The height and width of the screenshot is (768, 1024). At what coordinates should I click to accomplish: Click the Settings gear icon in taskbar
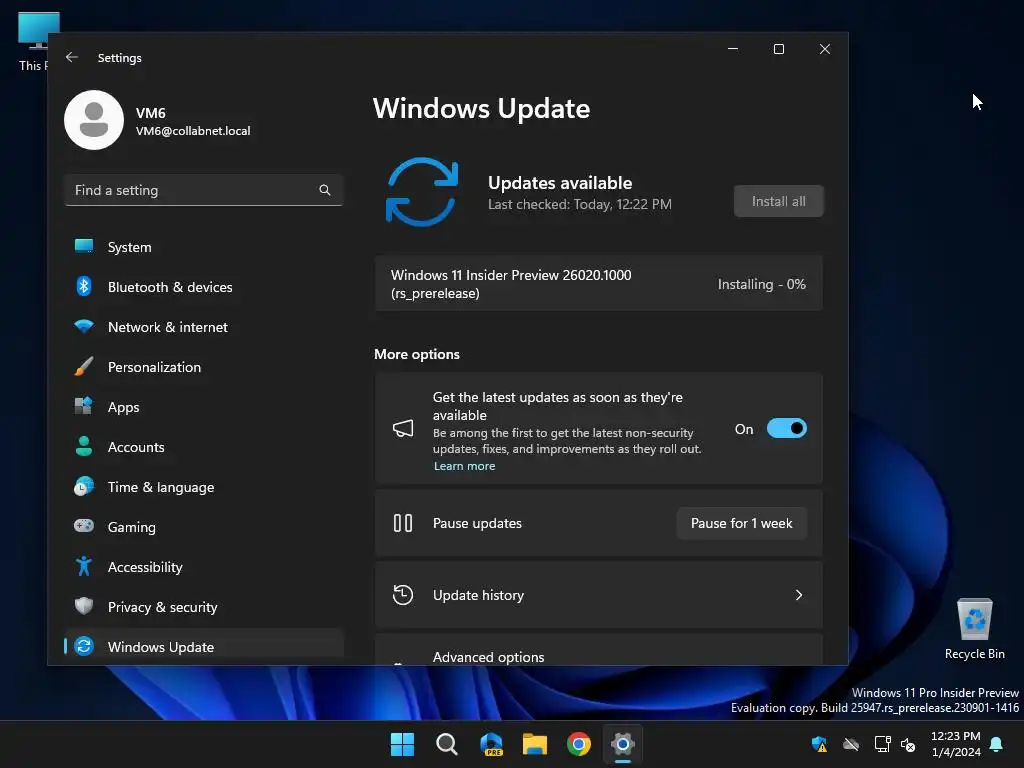coord(623,744)
